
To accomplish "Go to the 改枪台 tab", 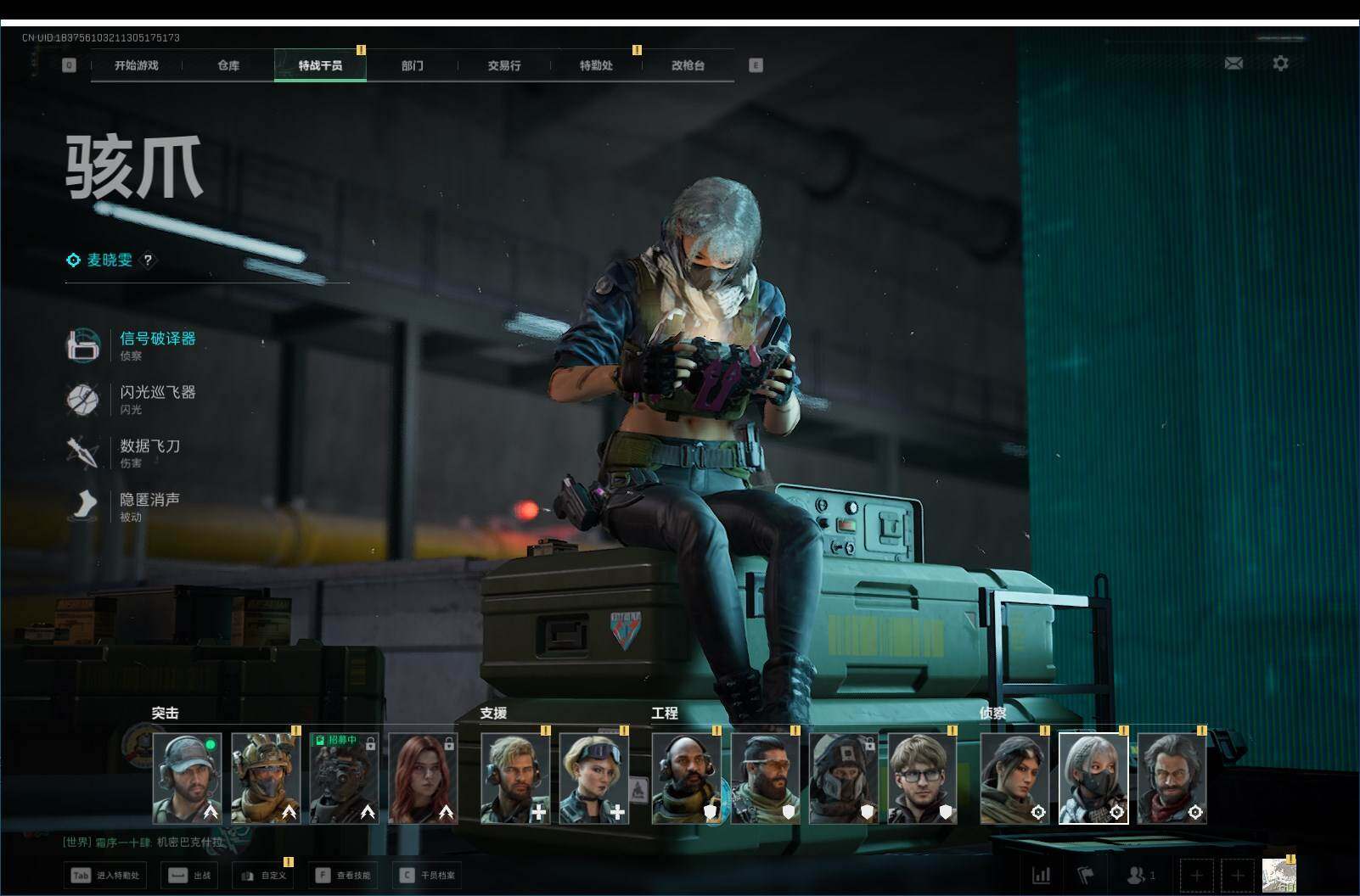I will click(x=688, y=65).
